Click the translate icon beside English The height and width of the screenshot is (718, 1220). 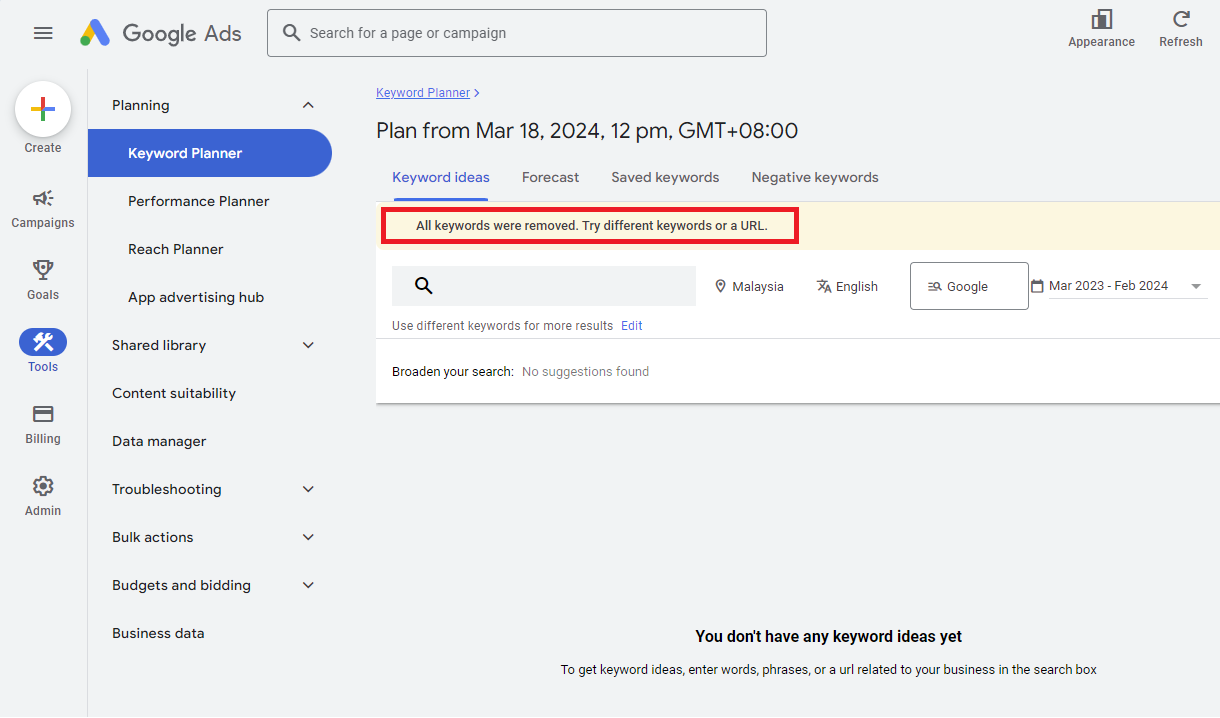pos(824,286)
